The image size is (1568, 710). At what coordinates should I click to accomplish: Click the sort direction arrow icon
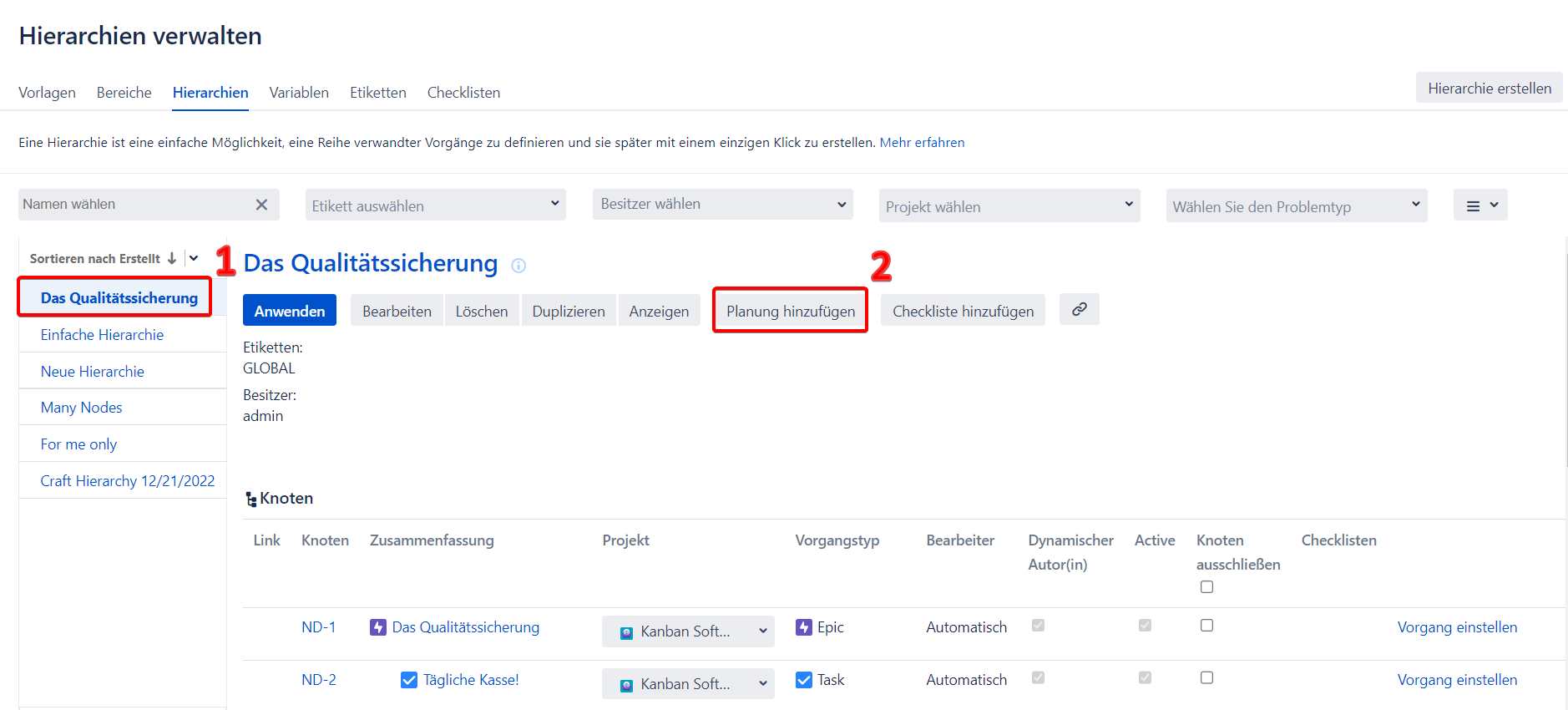172,259
